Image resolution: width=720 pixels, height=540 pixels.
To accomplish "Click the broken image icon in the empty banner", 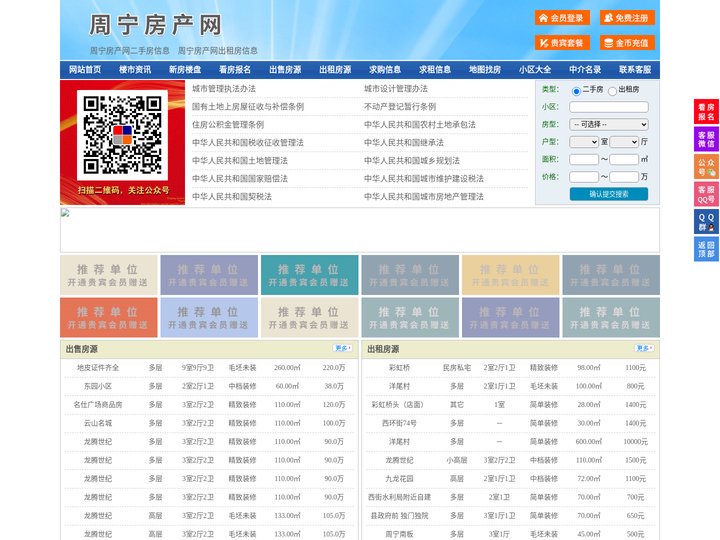I will [65, 212].
